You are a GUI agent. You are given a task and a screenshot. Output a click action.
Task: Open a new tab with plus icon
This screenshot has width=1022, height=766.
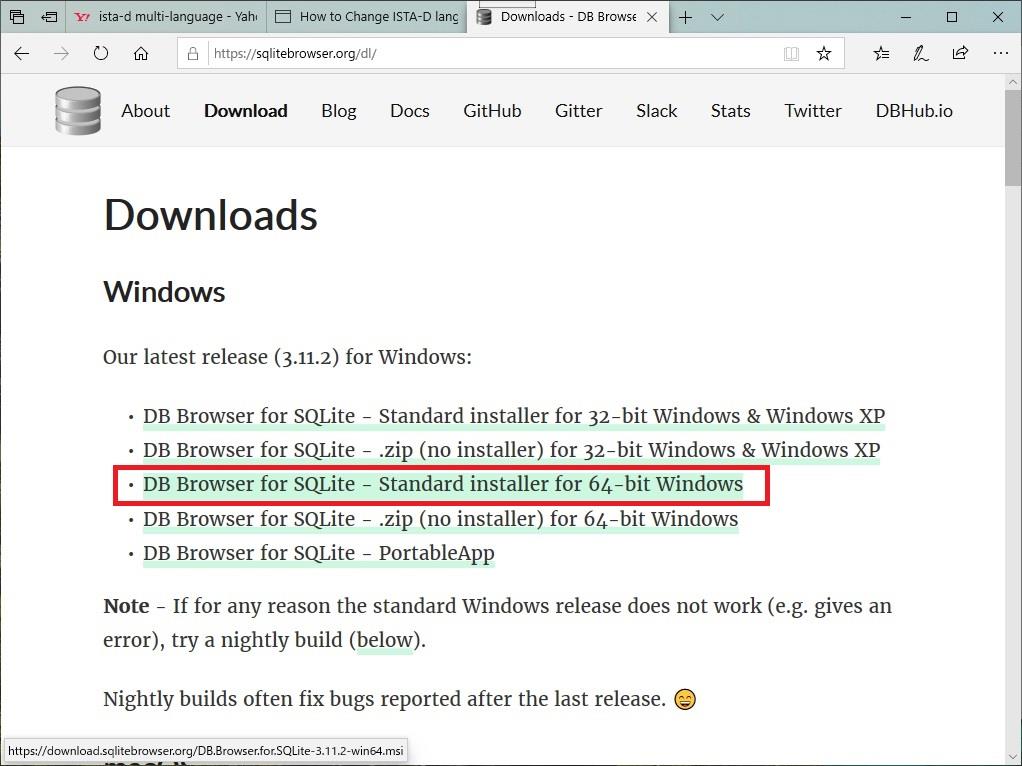click(x=685, y=18)
